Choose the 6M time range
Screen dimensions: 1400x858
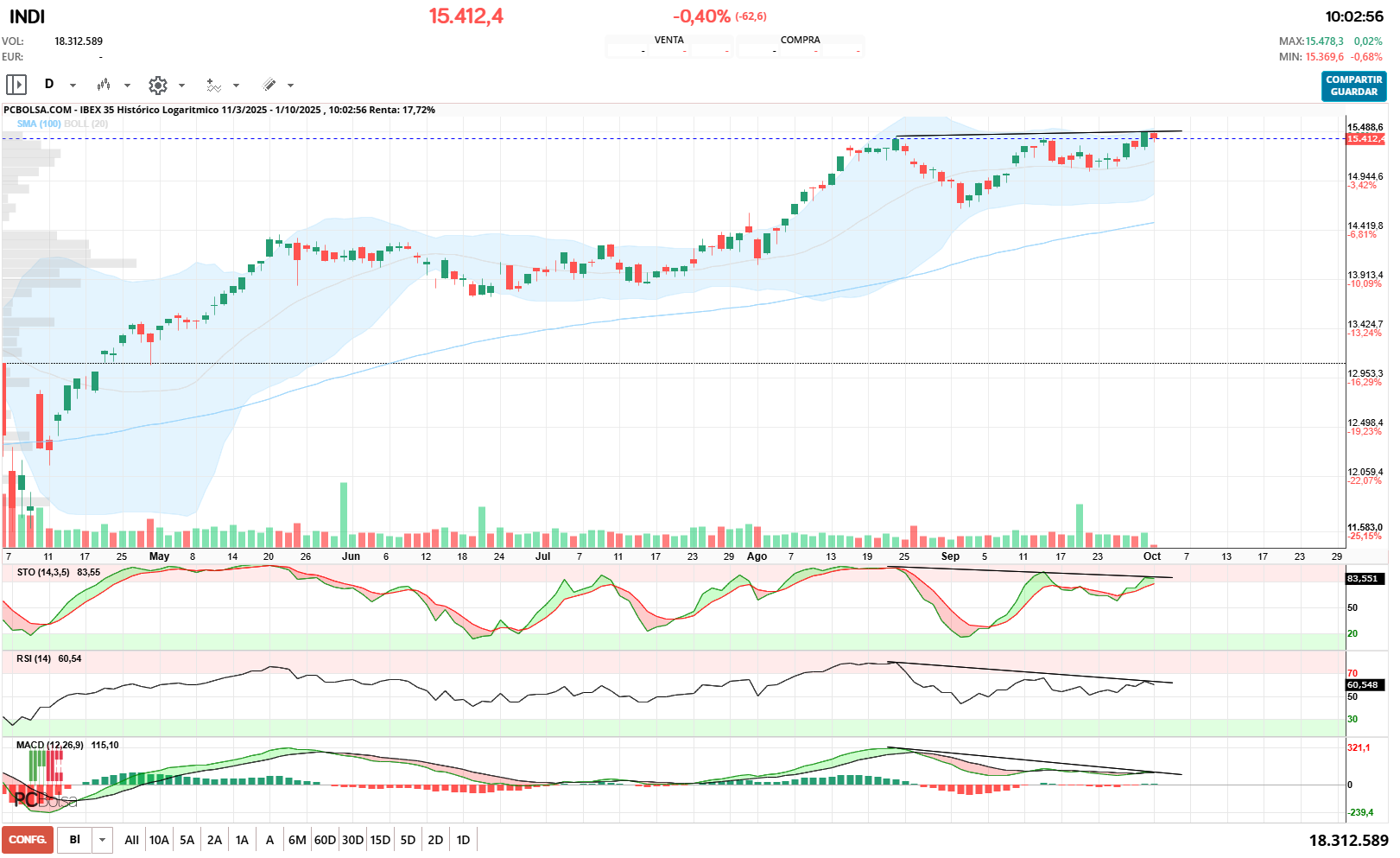coord(297,840)
